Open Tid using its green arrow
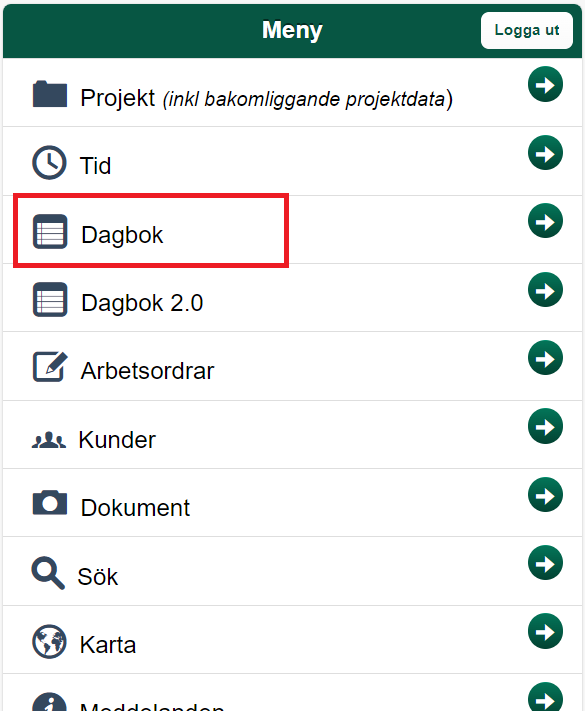The image size is (585, 711). click(546, 153)
